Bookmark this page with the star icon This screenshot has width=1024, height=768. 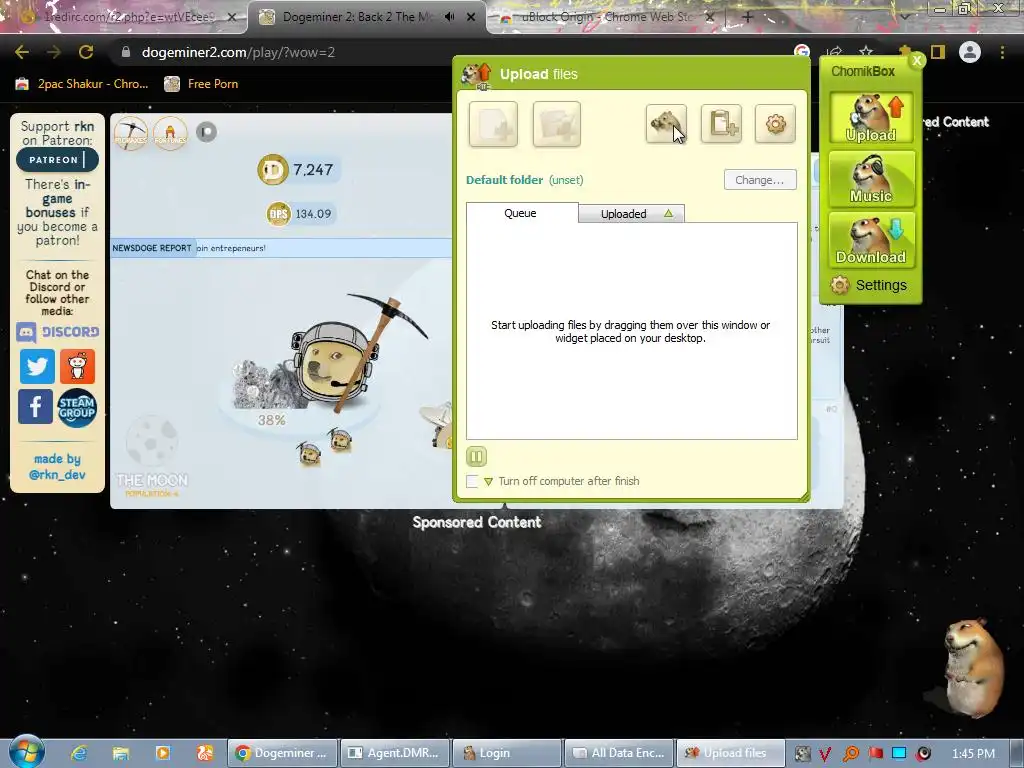[866, 52]
